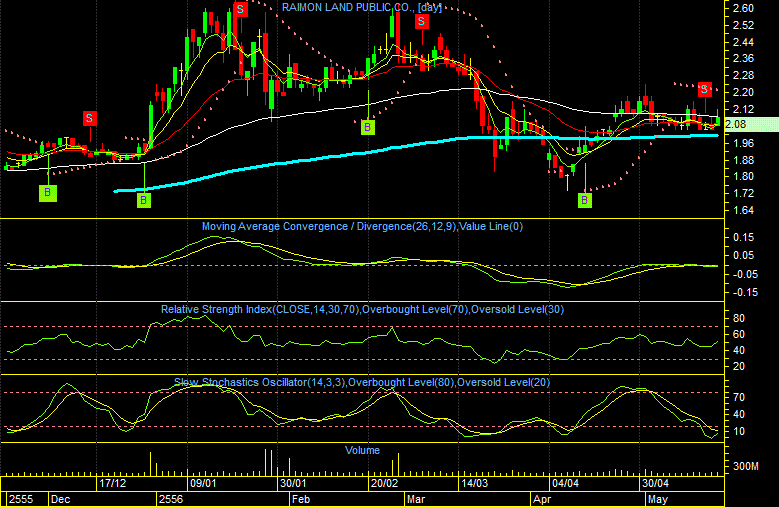The image size is (779, 507).
Task: Click the 2.60 price axis value
Action: click(743, 8)
